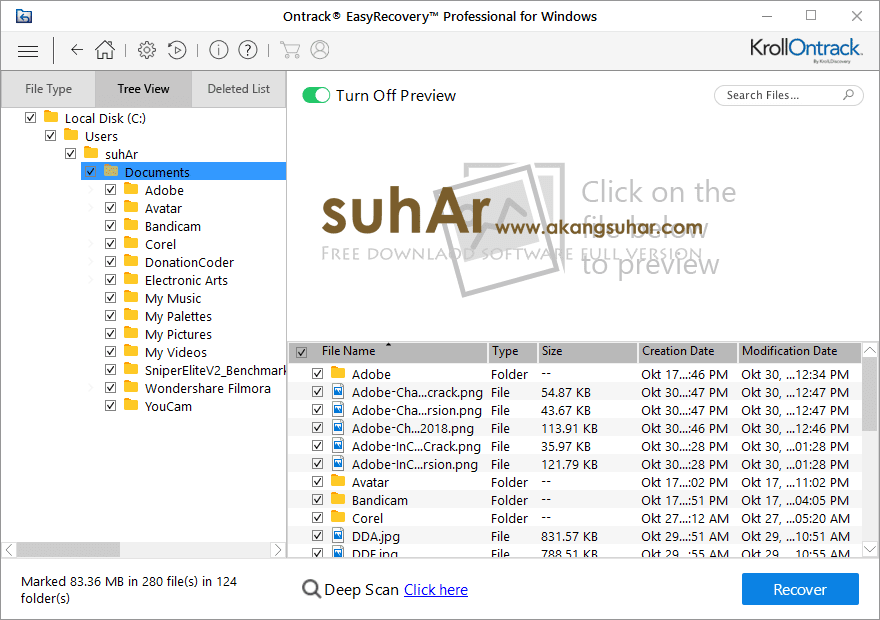Uncheck the Documents folder checkbox
This screenshot has height=620, width=880.
tap(90, 172)
